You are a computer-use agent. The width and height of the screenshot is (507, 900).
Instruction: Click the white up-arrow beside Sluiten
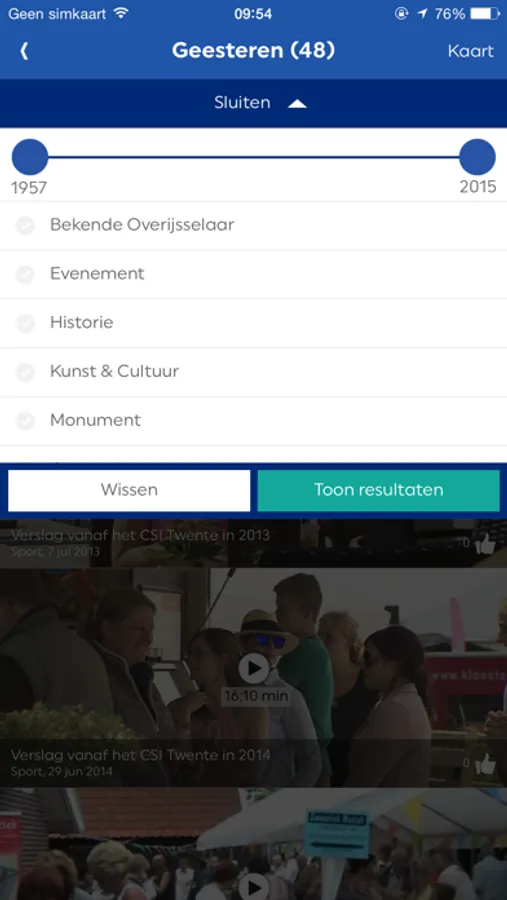tap(297, 104)
